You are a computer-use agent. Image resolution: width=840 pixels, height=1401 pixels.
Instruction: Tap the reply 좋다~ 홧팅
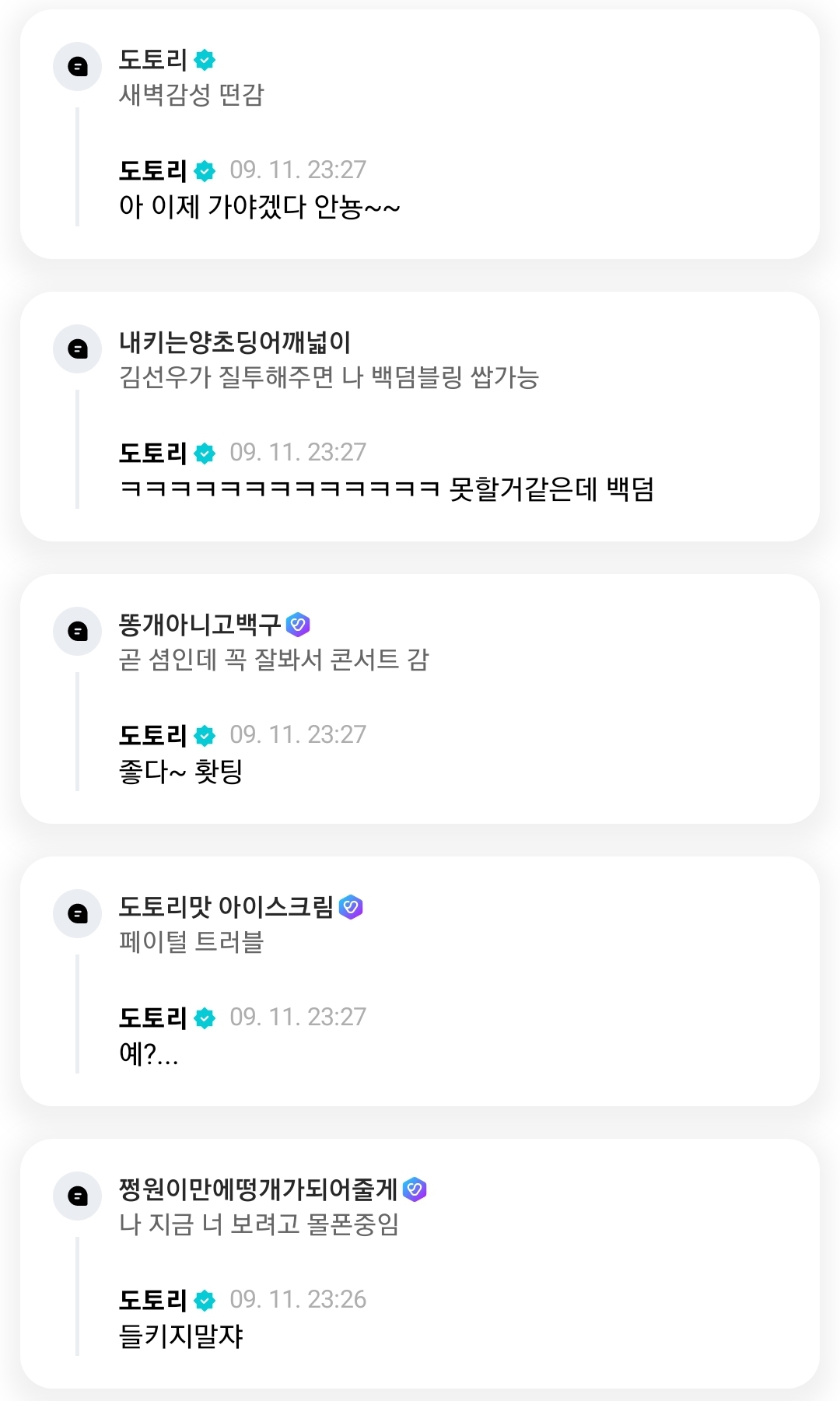(180, 772)
